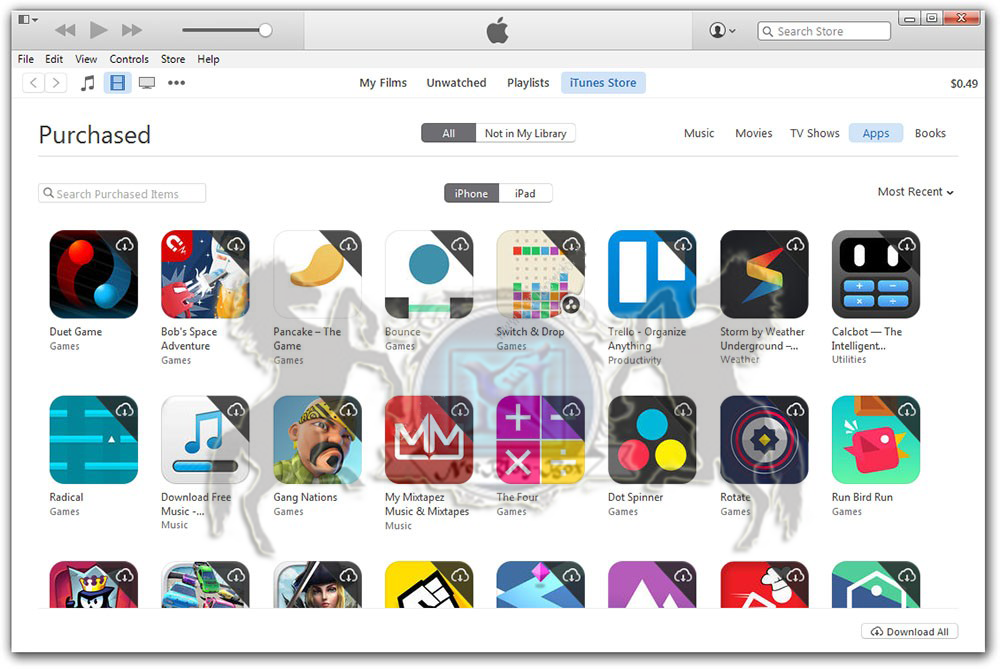
Task: Select the Movies library film icon
Action: 117,83
